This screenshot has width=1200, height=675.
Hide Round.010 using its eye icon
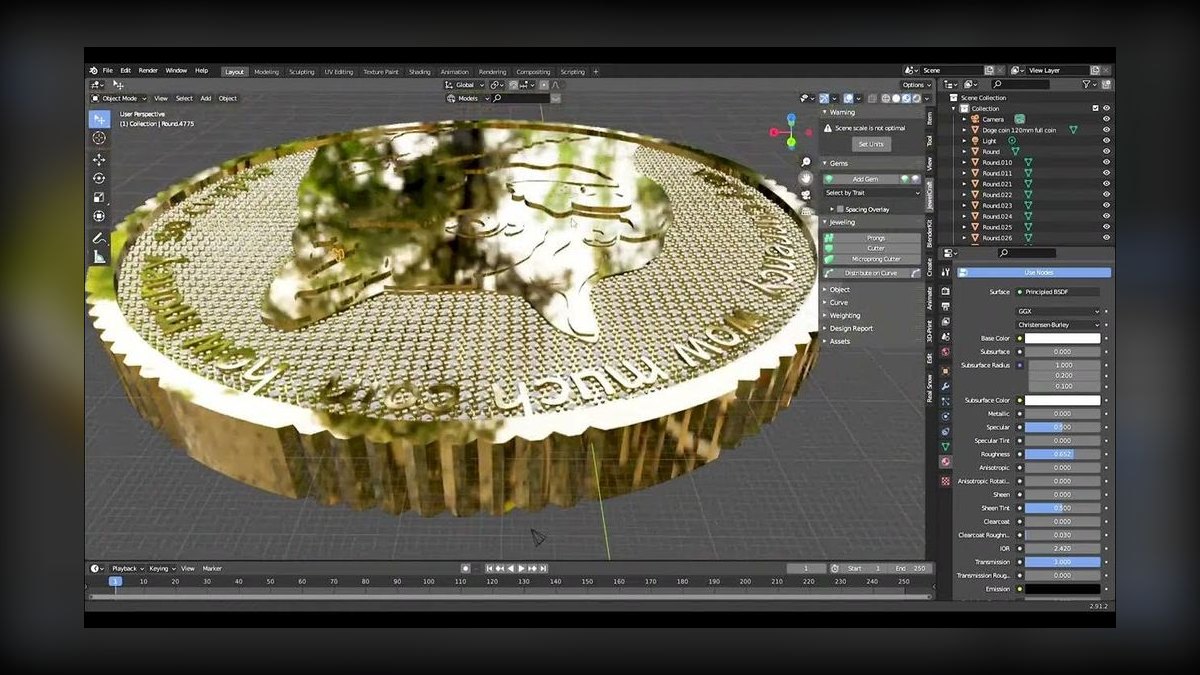pyautogui.click(x=1106, y=162)
